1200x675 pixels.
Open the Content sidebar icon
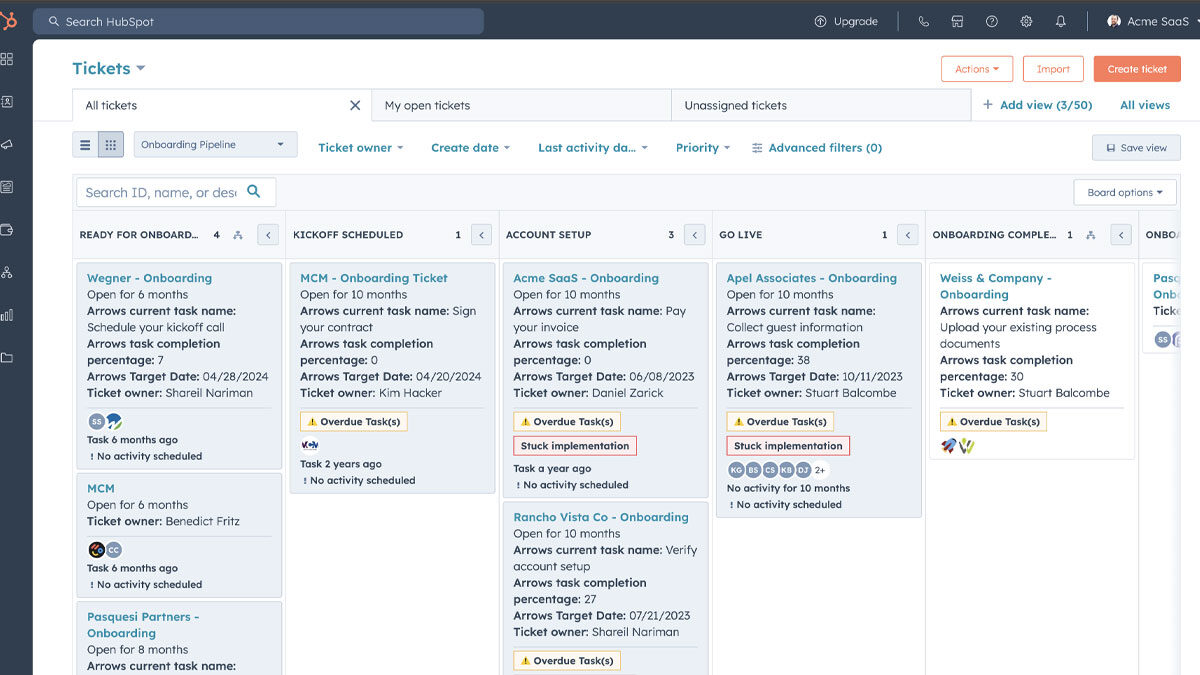click(7, 187)
